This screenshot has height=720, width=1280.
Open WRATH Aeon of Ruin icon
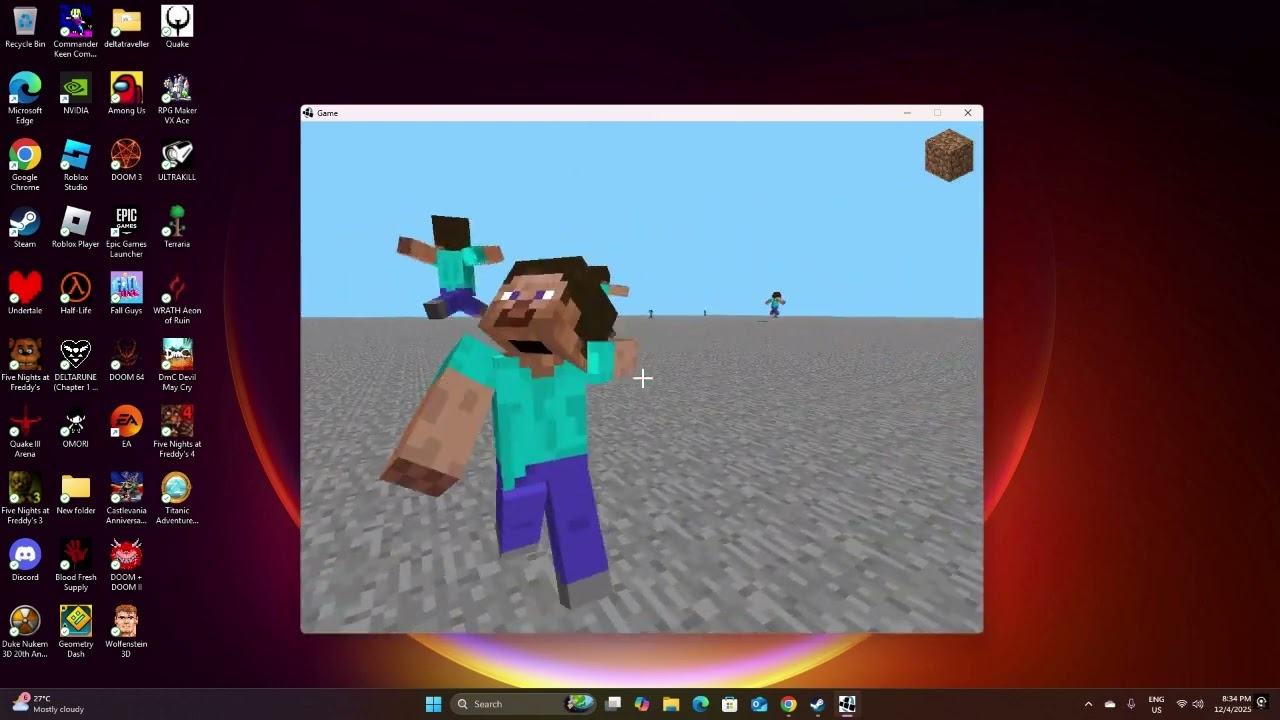point(177,299)
